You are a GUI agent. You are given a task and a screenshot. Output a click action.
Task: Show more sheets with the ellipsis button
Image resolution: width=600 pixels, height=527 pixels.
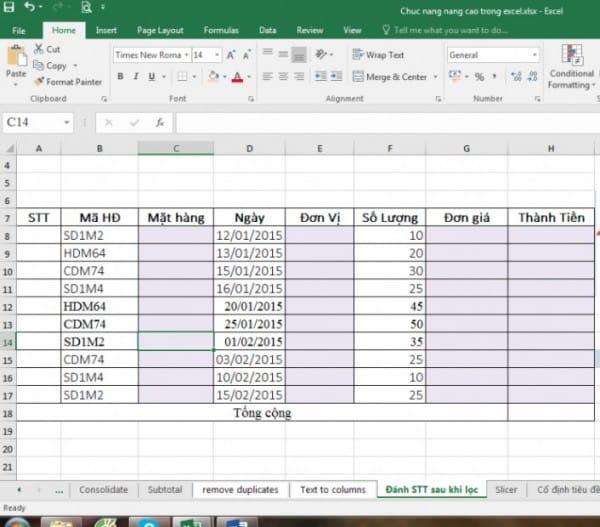coord(59,490)
